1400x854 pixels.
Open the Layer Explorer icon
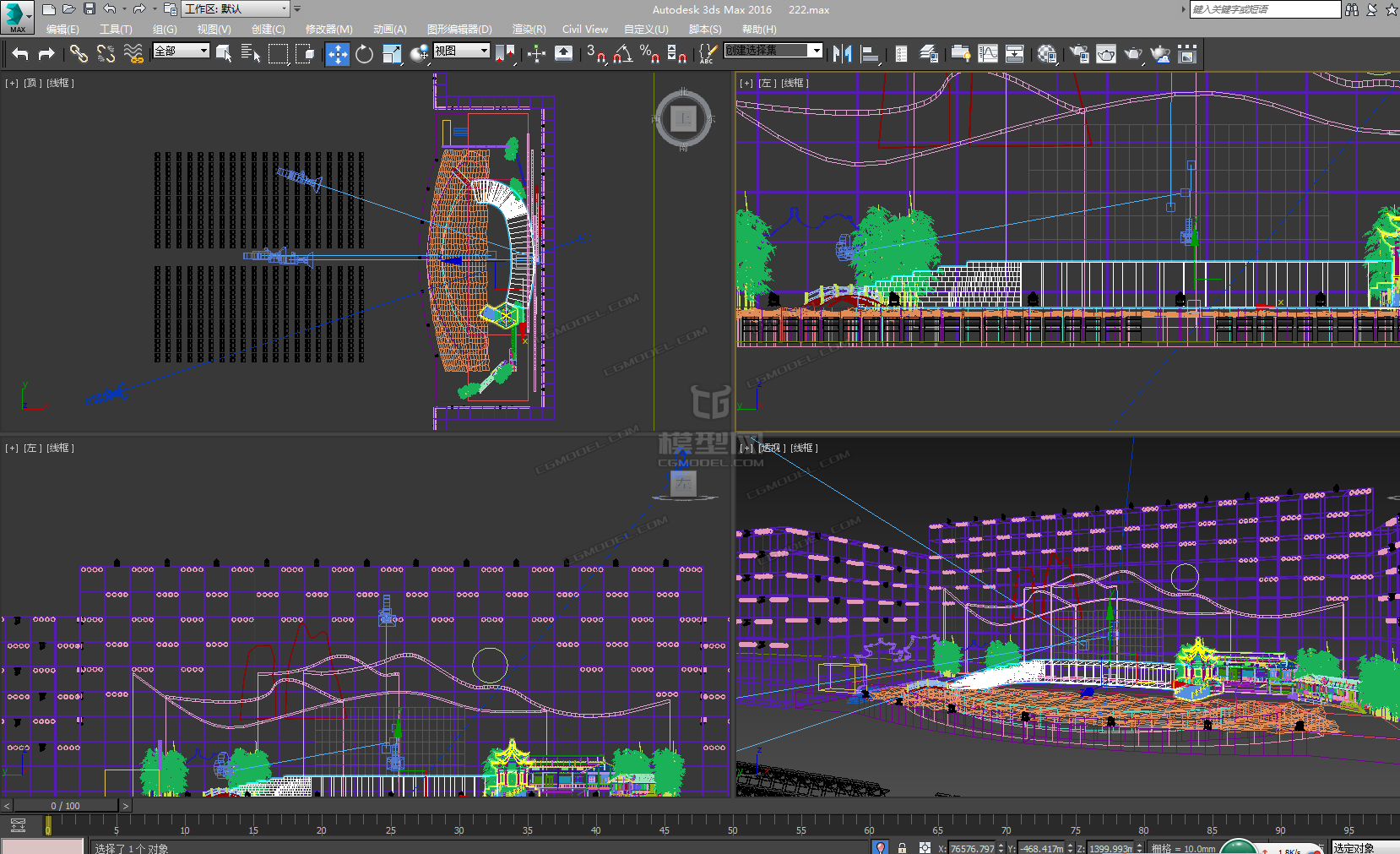click(x=928, y=55)
